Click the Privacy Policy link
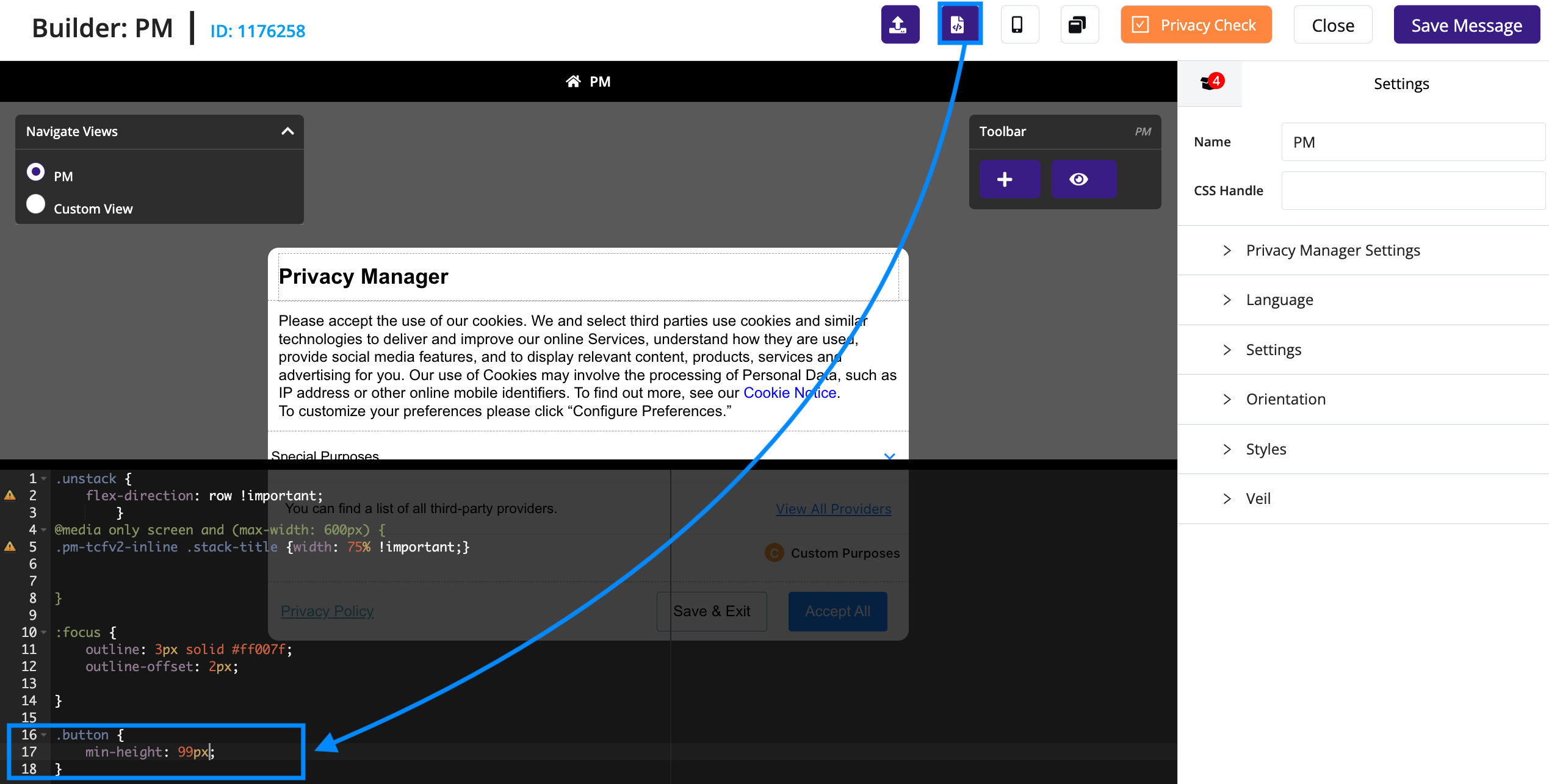The width and height of the screenshot is (1549, 784). click(x=327, y=611)
